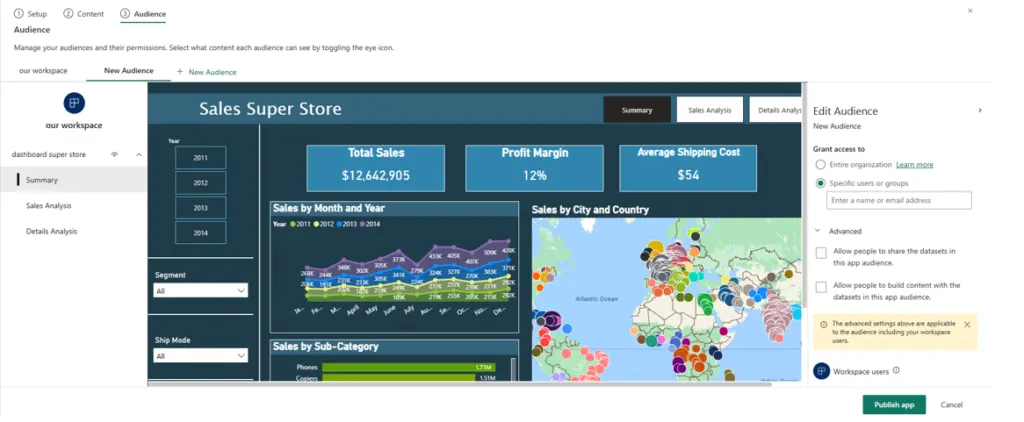Select Specific users or groups option

pos(820,183)
